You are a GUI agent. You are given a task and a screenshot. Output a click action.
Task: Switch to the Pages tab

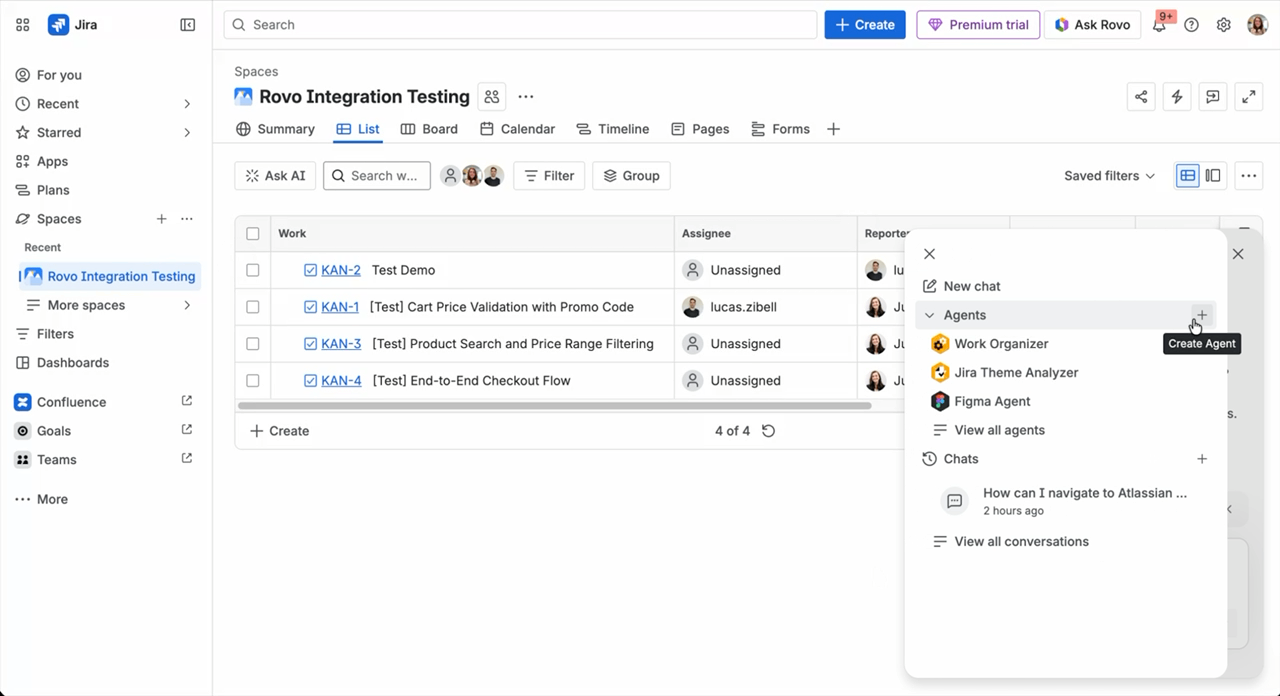pos(700,129)
